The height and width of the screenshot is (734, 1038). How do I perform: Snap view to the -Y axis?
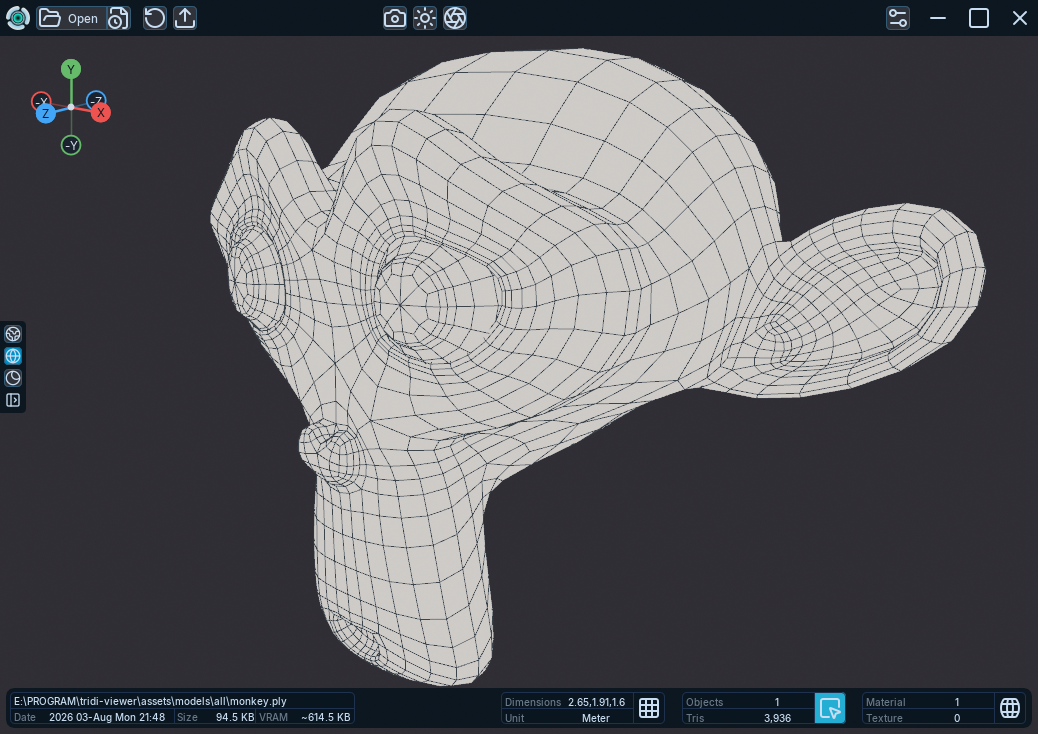pos(71,145)
